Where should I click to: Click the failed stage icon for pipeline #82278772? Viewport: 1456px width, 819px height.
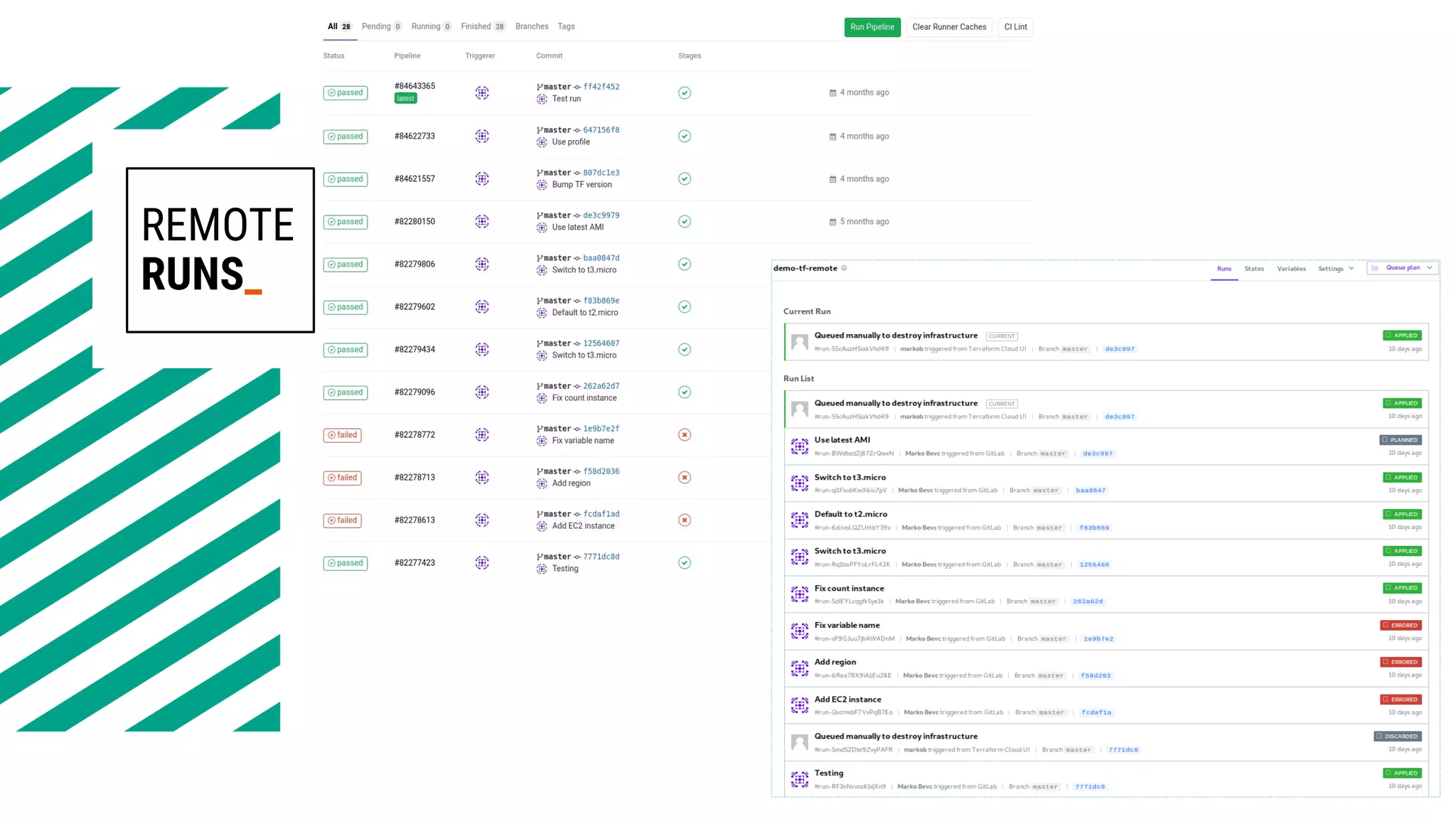point(684,435)
